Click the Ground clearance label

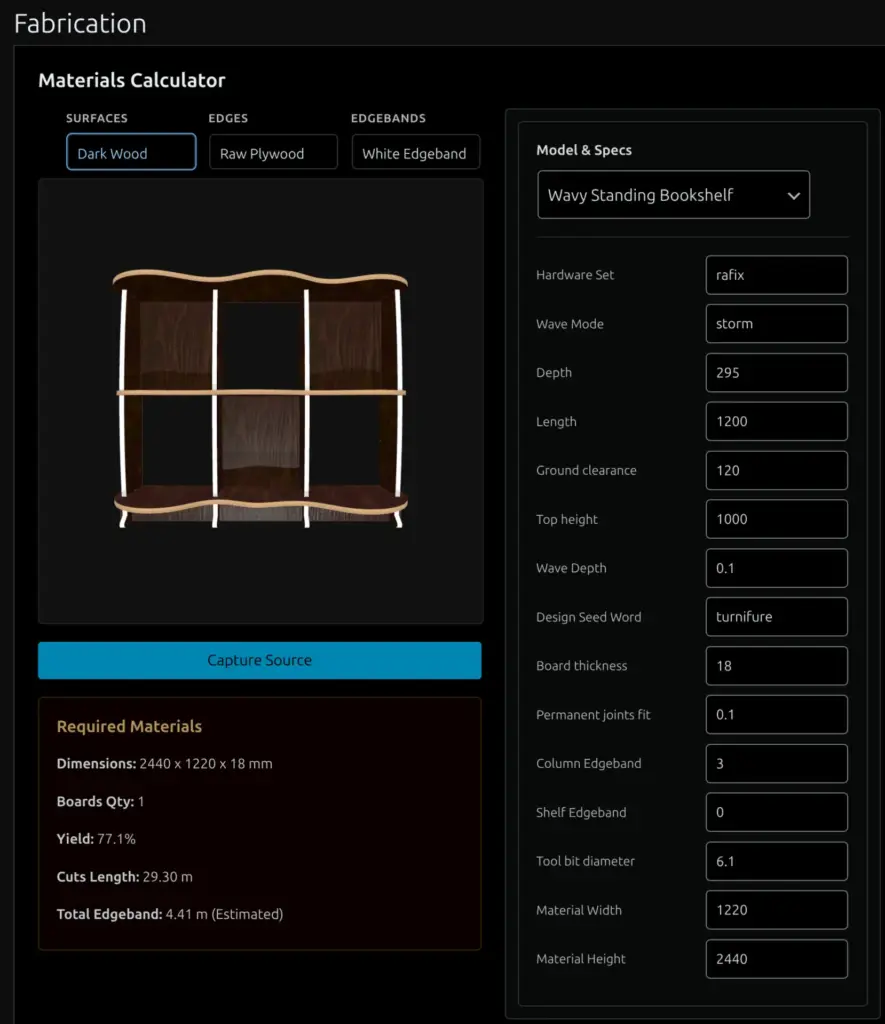click(x=586, y=470)
